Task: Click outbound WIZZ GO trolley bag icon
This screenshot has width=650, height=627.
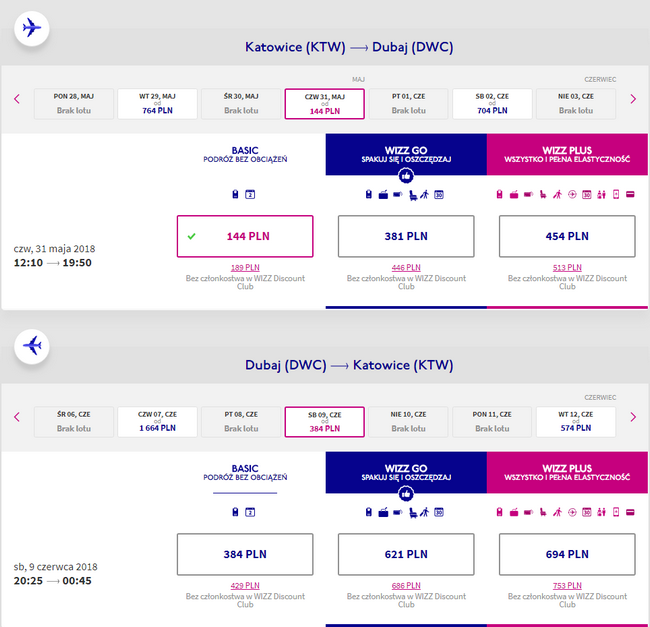Action: 383,194
